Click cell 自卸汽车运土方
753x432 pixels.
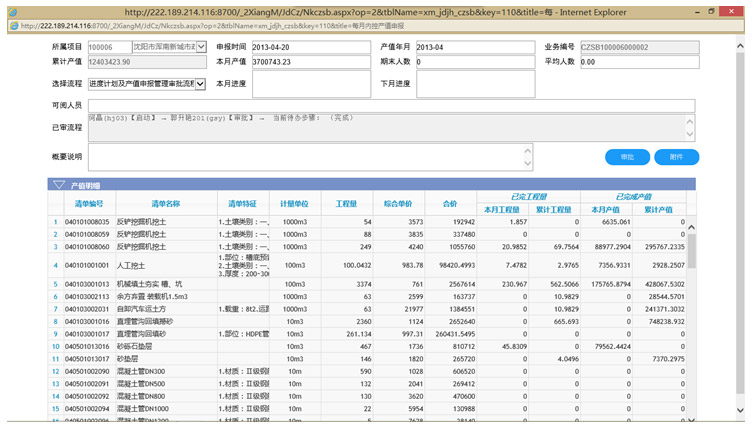pyautogui.click(x=141, y=309)
